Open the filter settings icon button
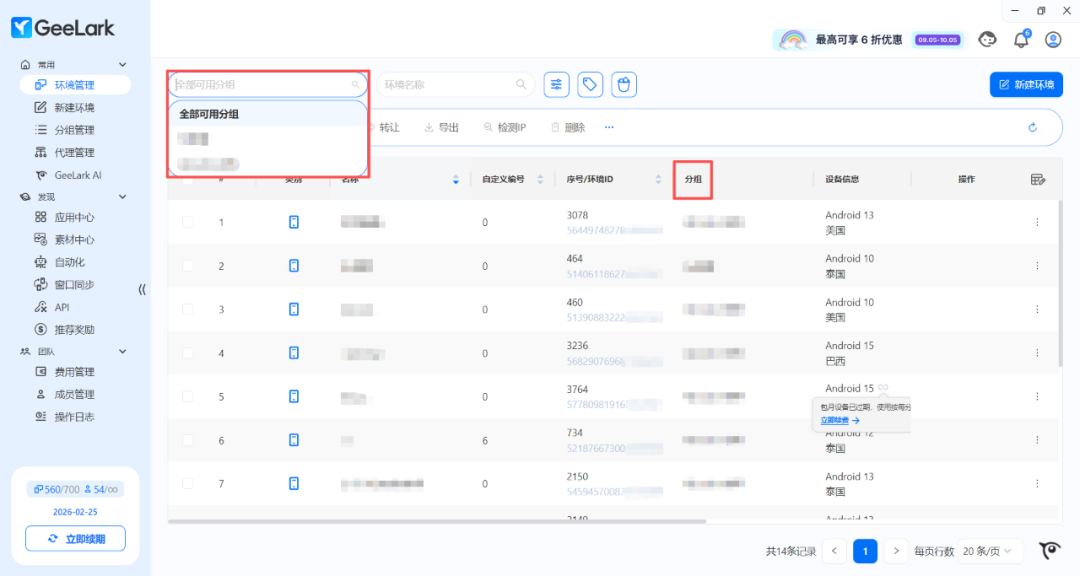The image size is (1080, 576). tap(556, 85)
